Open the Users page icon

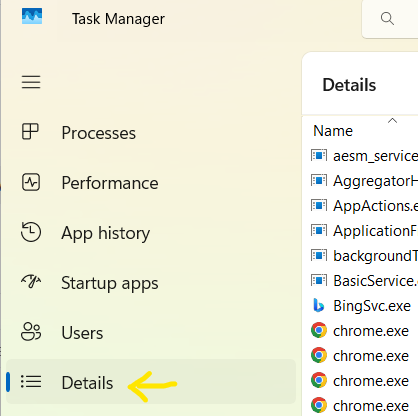point(31,332)
